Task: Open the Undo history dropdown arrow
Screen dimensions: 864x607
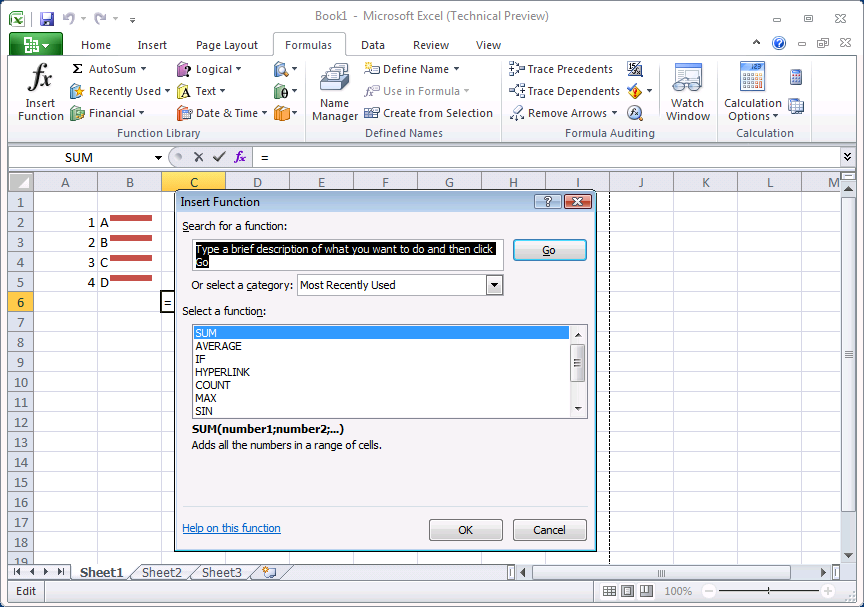Action: (83, 19)
